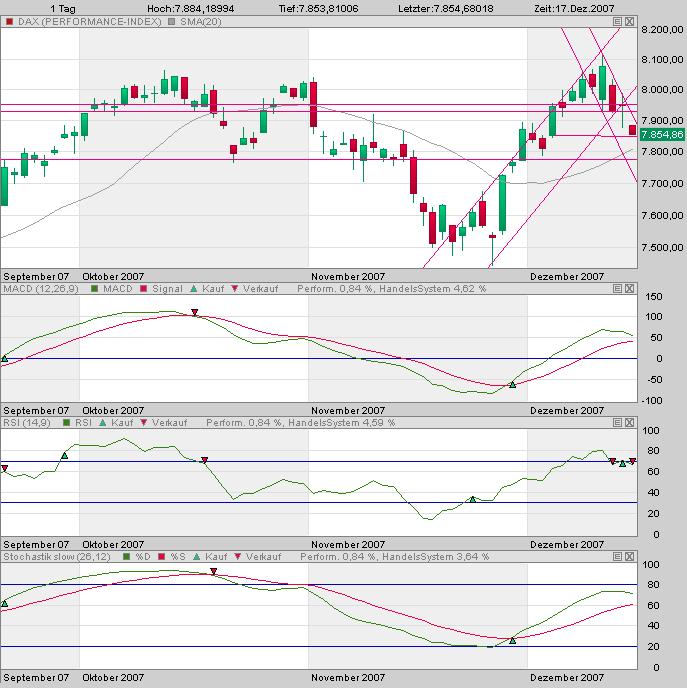Click the green MACD legend square
The image size is (687, 688).
pos(94,289)
